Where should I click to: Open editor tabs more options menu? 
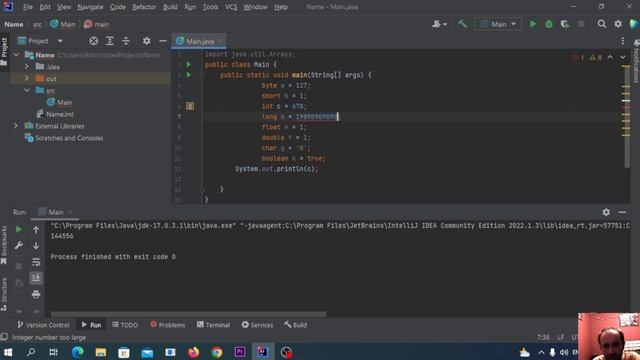(623, 41)
